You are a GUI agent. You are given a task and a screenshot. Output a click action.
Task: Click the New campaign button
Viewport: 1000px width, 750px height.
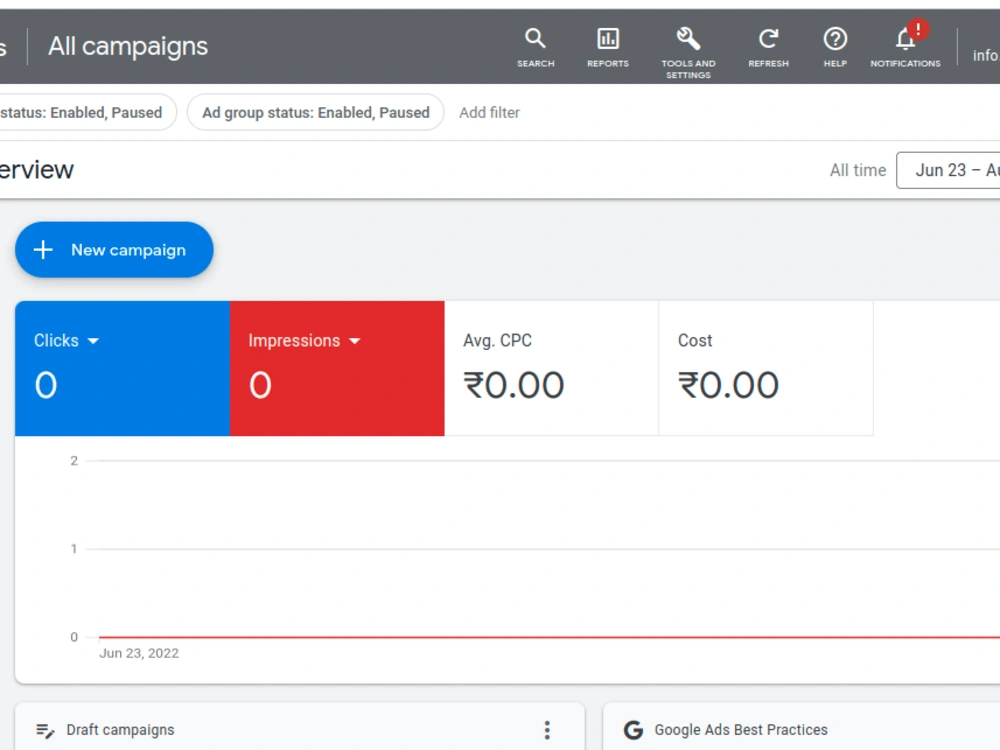click(113, 250)
